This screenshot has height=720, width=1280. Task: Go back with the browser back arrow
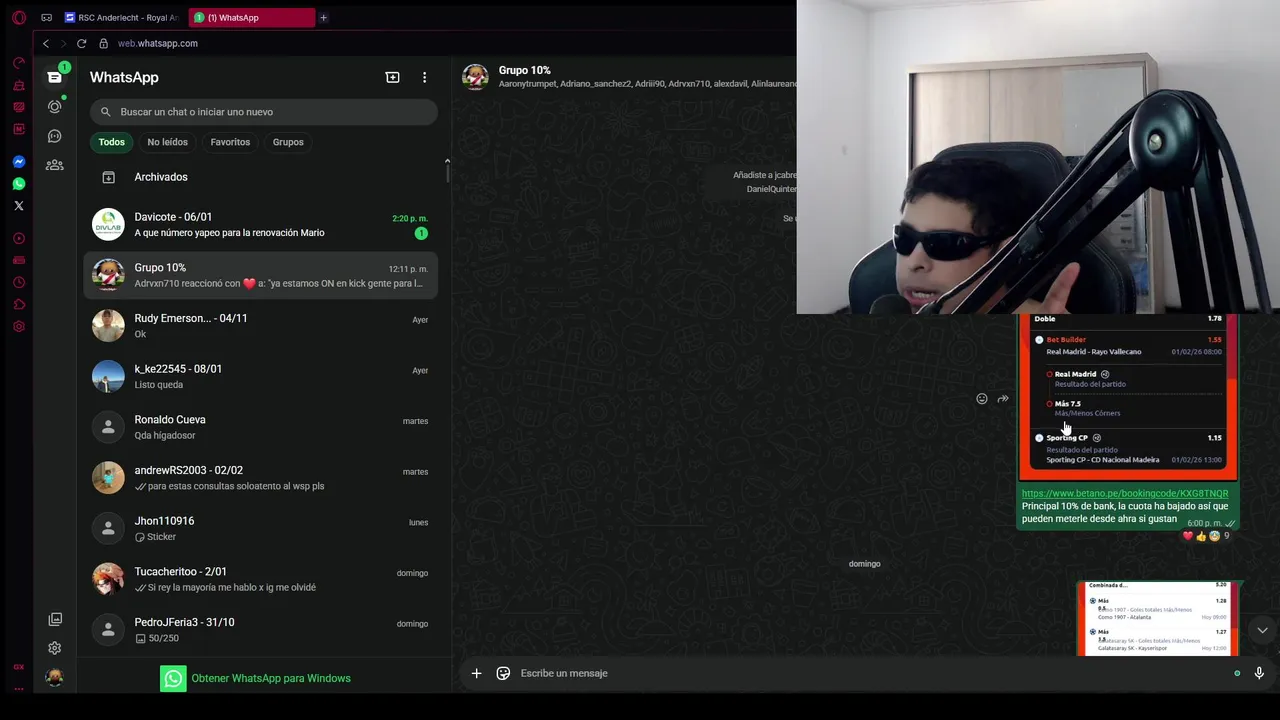point(45,43)
